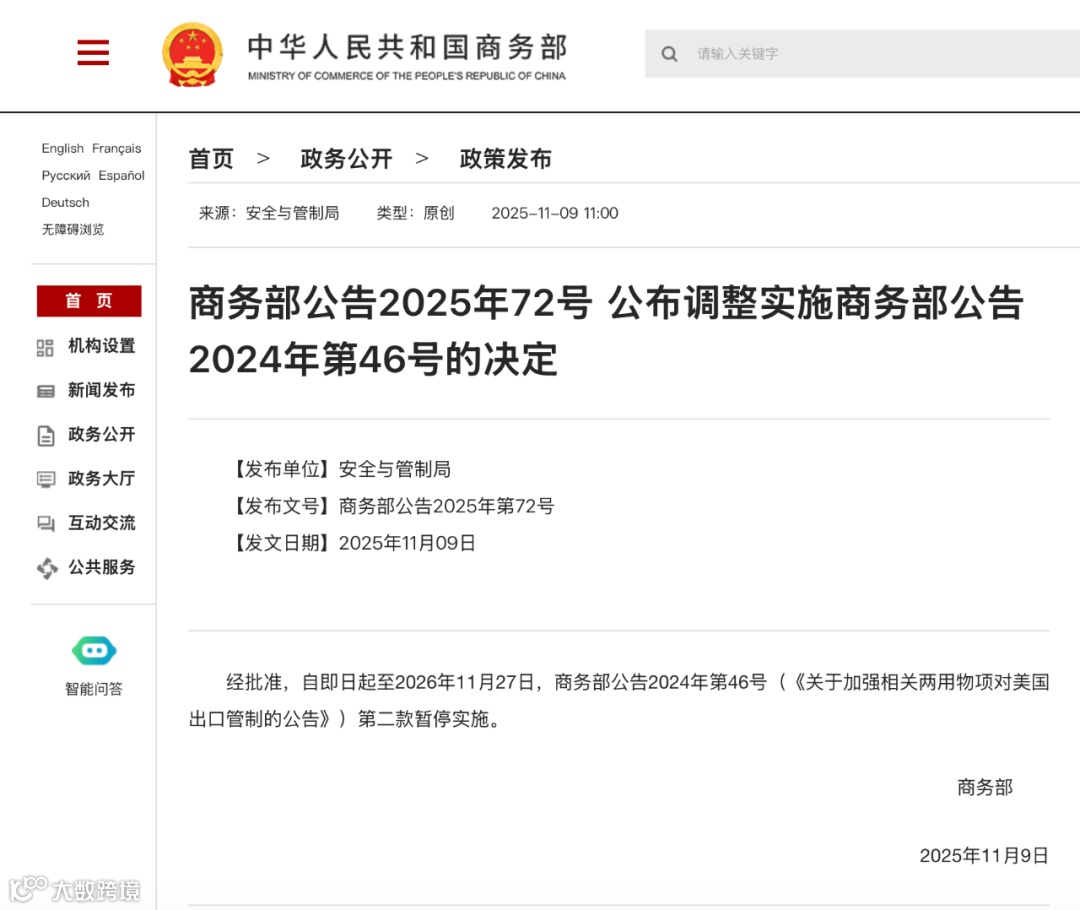The image size is (1080, 910).
Task: Click the national emblem ministry logo
Action: pos(192,53)
